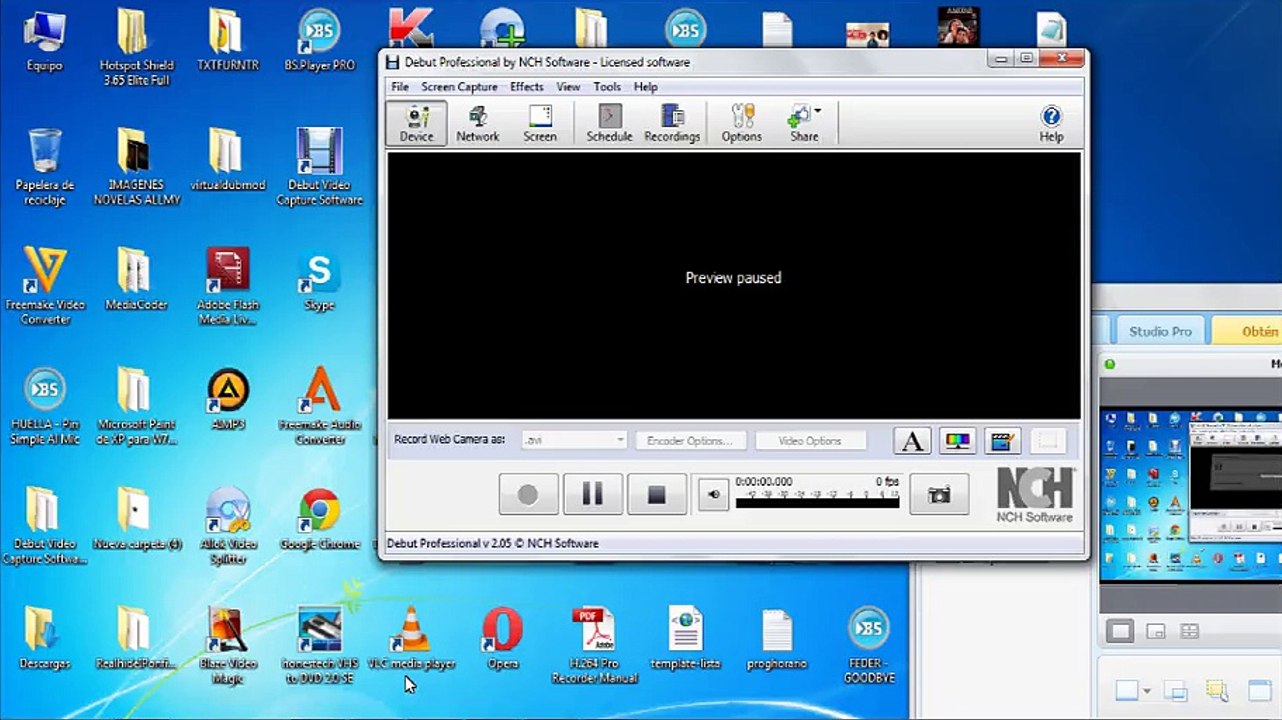Select the H.264 Pro Recorder Manual PDF
Screen dimensions: 1282x720
pyautogui.click(x=593, y=646)
